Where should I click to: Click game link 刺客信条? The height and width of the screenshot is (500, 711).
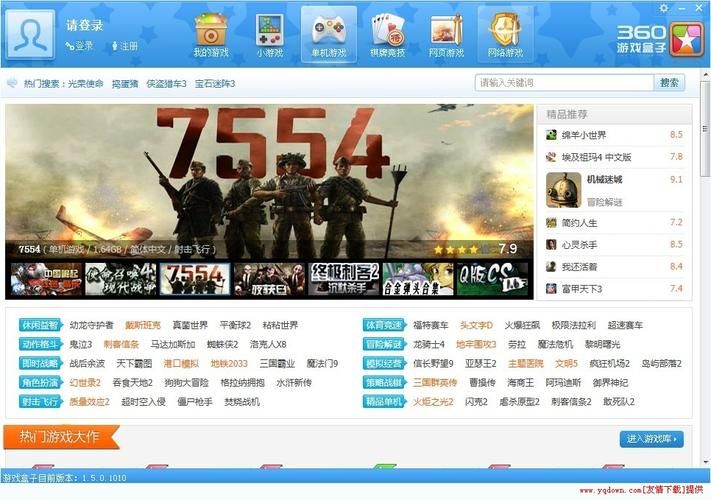[x=121, y=344]
